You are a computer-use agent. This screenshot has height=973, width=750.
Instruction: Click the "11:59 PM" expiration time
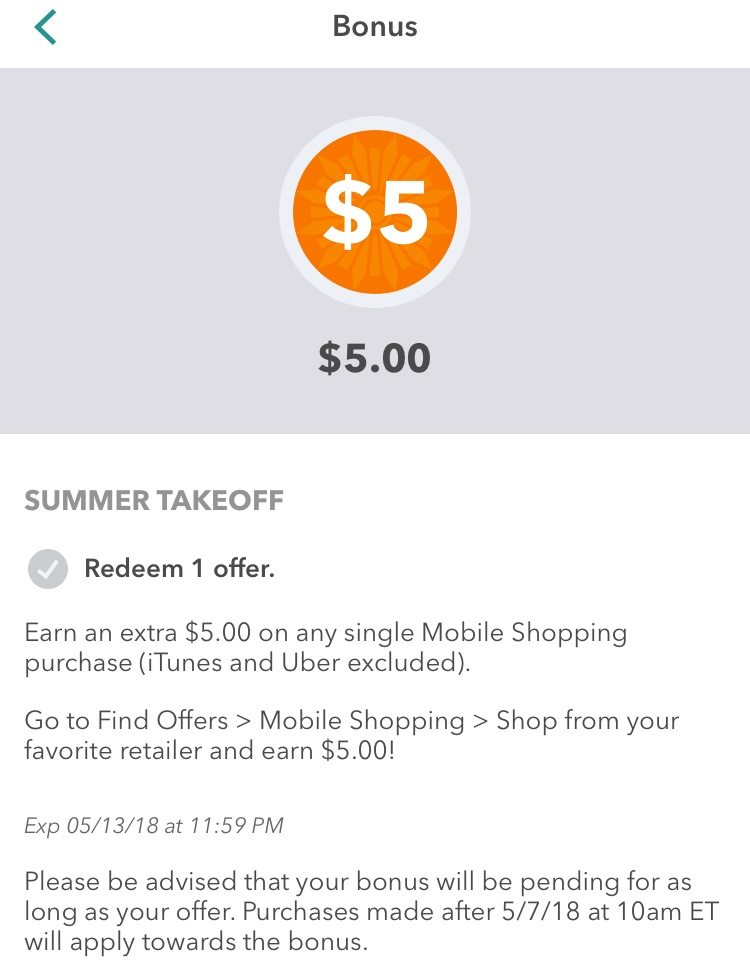241,826
